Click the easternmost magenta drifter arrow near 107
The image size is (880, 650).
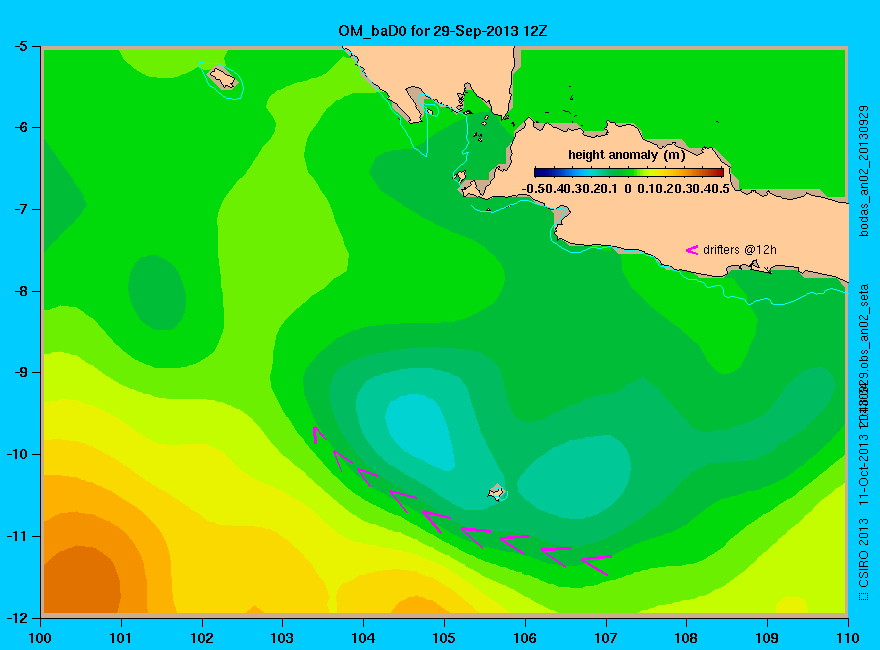596,564
